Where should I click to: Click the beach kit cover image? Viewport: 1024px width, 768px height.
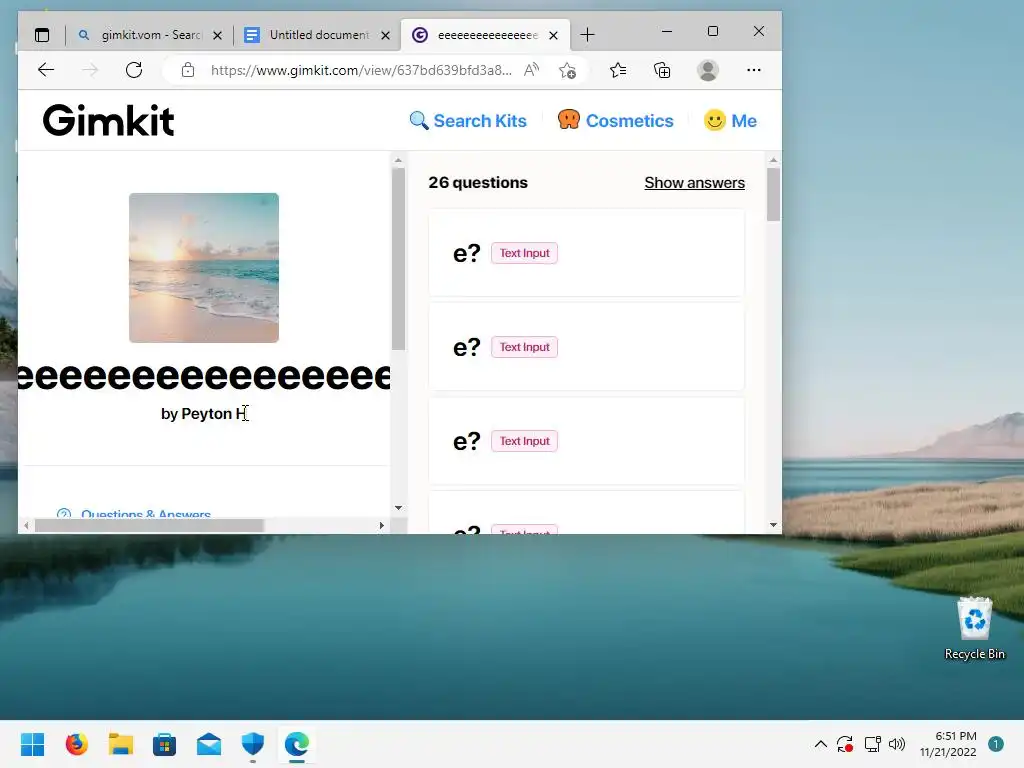click(x=204, y=268)
